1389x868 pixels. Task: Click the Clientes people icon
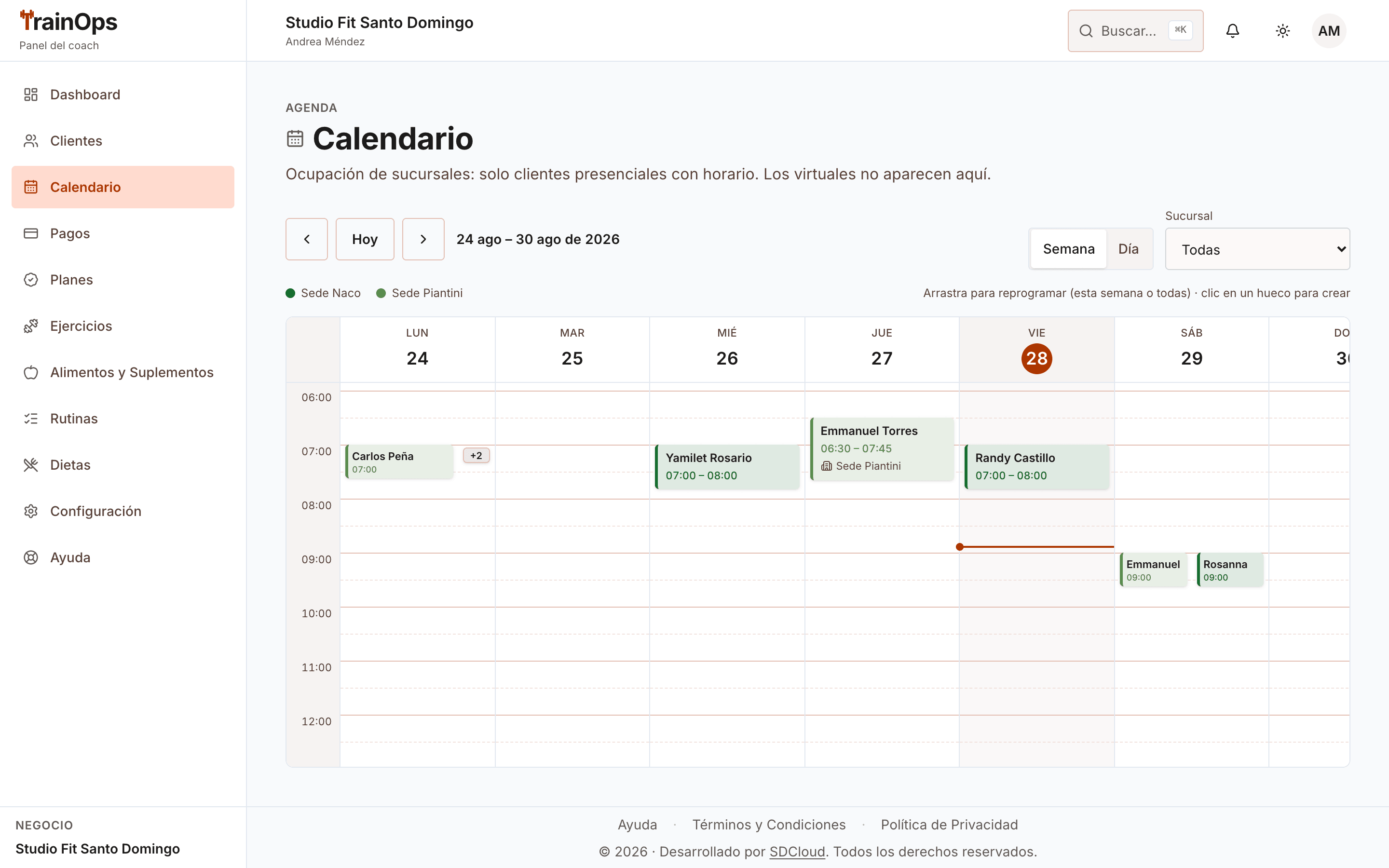pyautogui.click(x=31, y=141)
